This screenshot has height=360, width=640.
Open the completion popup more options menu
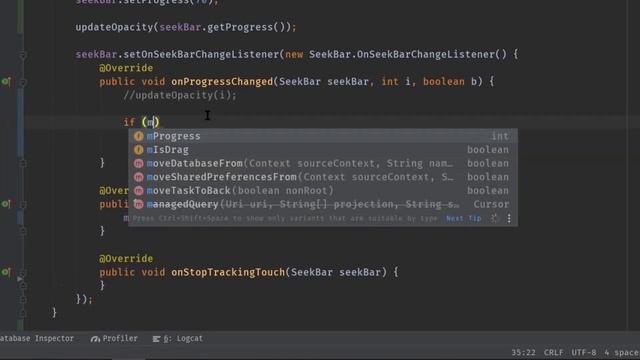(509, 218)
